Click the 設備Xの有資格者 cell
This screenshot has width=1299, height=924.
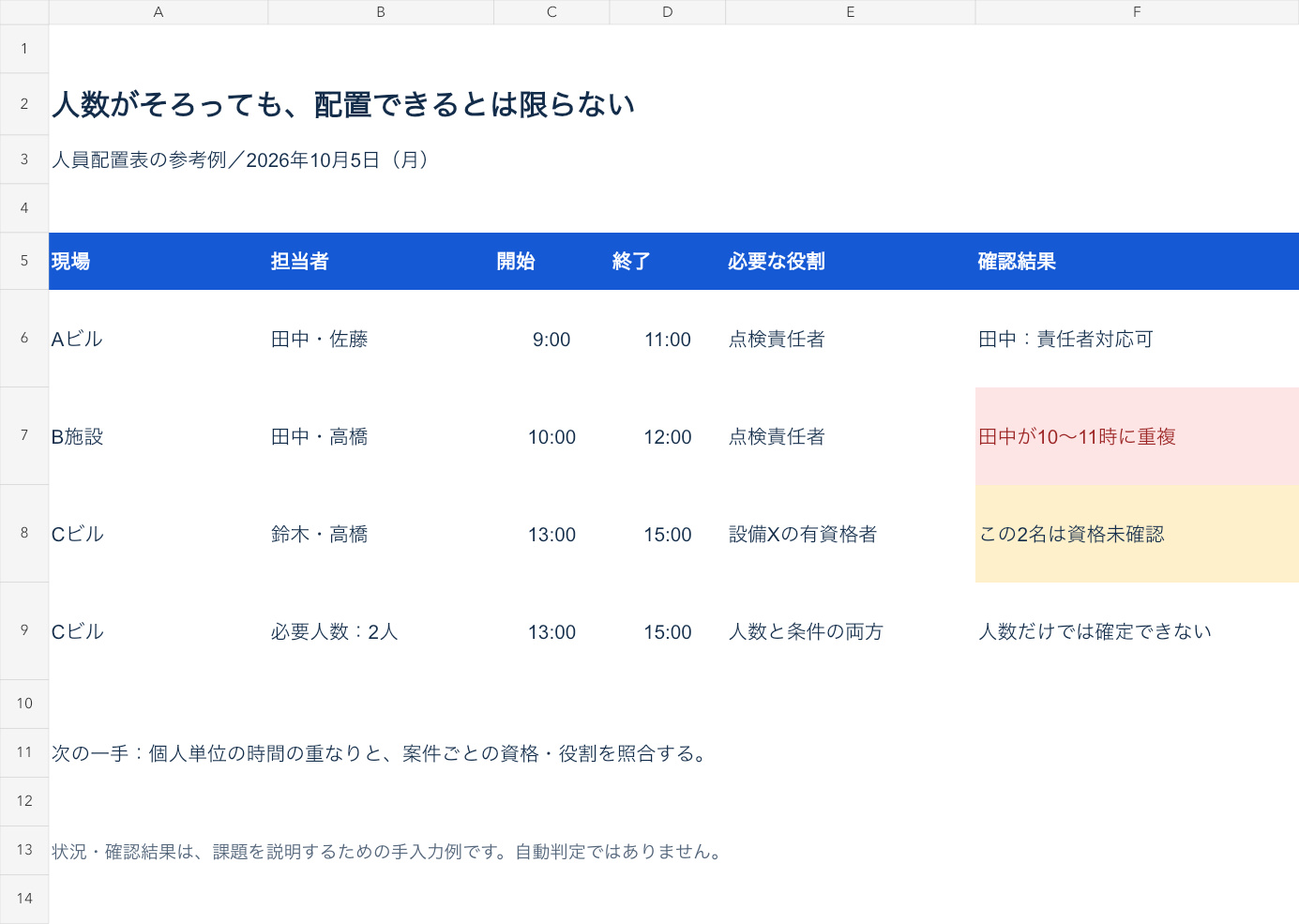click(851, 534)
